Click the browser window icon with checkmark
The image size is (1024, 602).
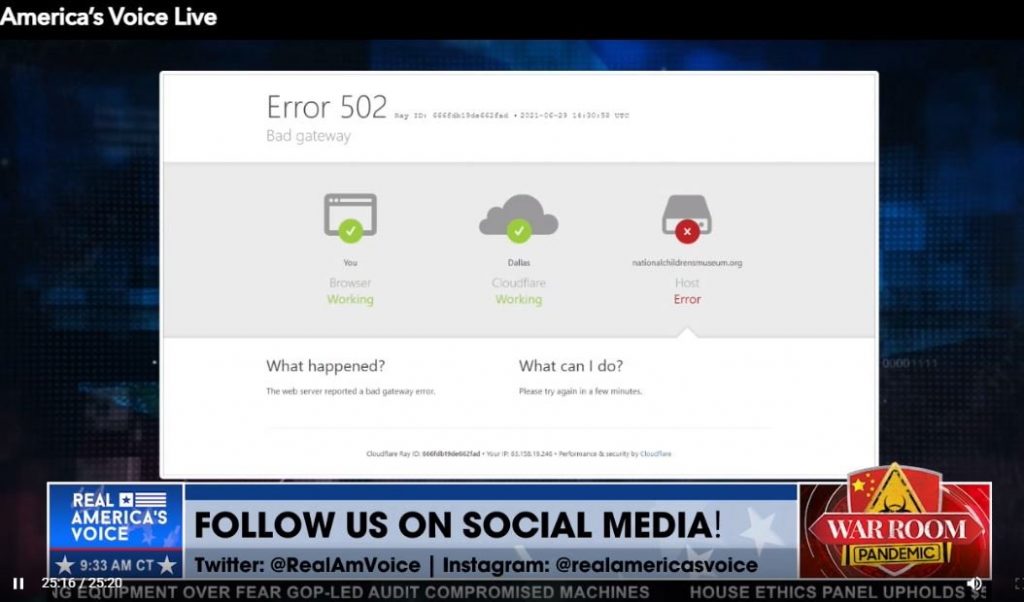coord(350,217)
